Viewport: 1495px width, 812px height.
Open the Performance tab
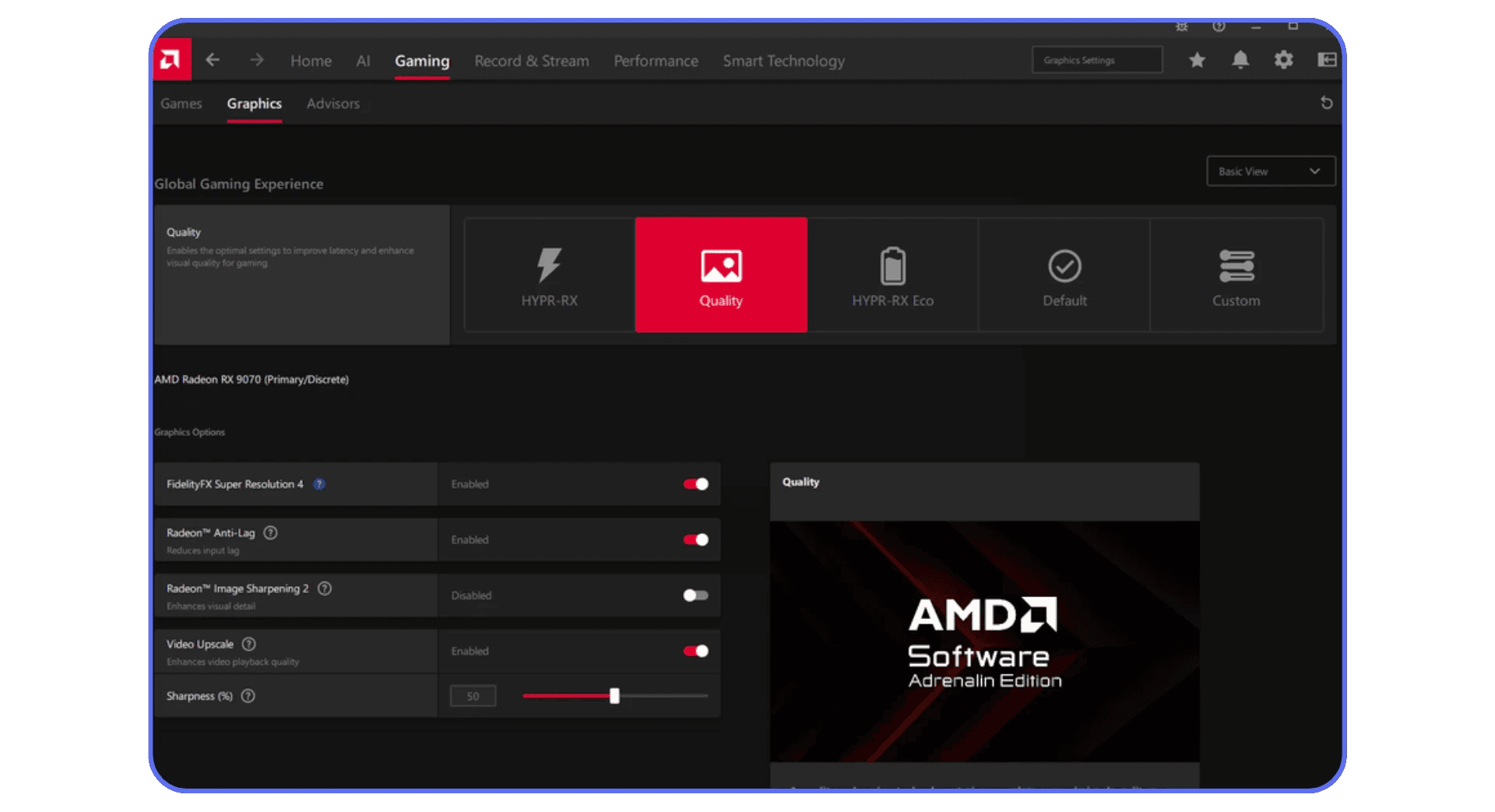click(x=656, y=61)
